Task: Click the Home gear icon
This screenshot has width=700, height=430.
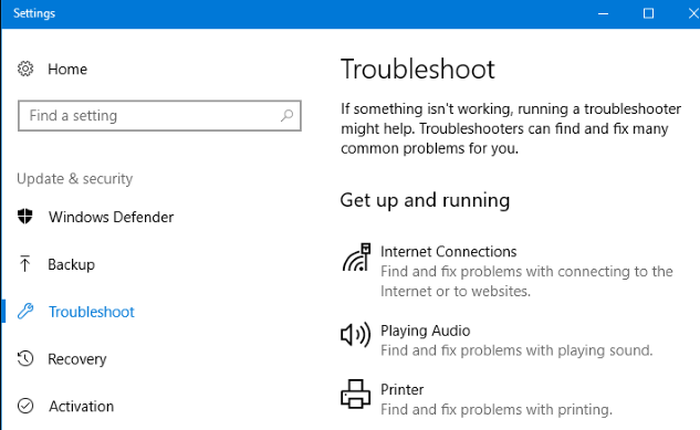Action: point(25,69)
